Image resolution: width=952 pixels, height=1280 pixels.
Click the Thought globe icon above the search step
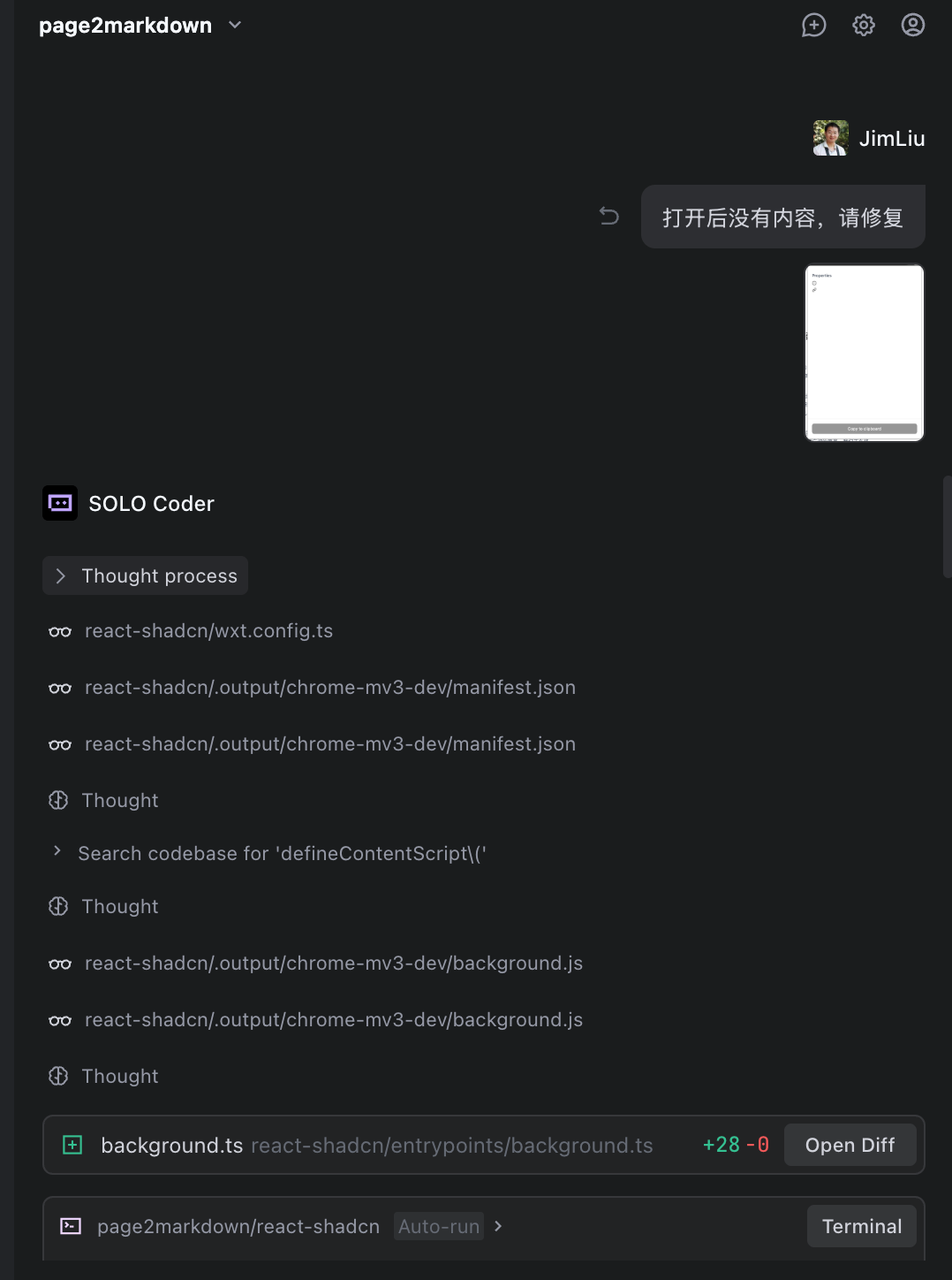[x=60, y=800]
